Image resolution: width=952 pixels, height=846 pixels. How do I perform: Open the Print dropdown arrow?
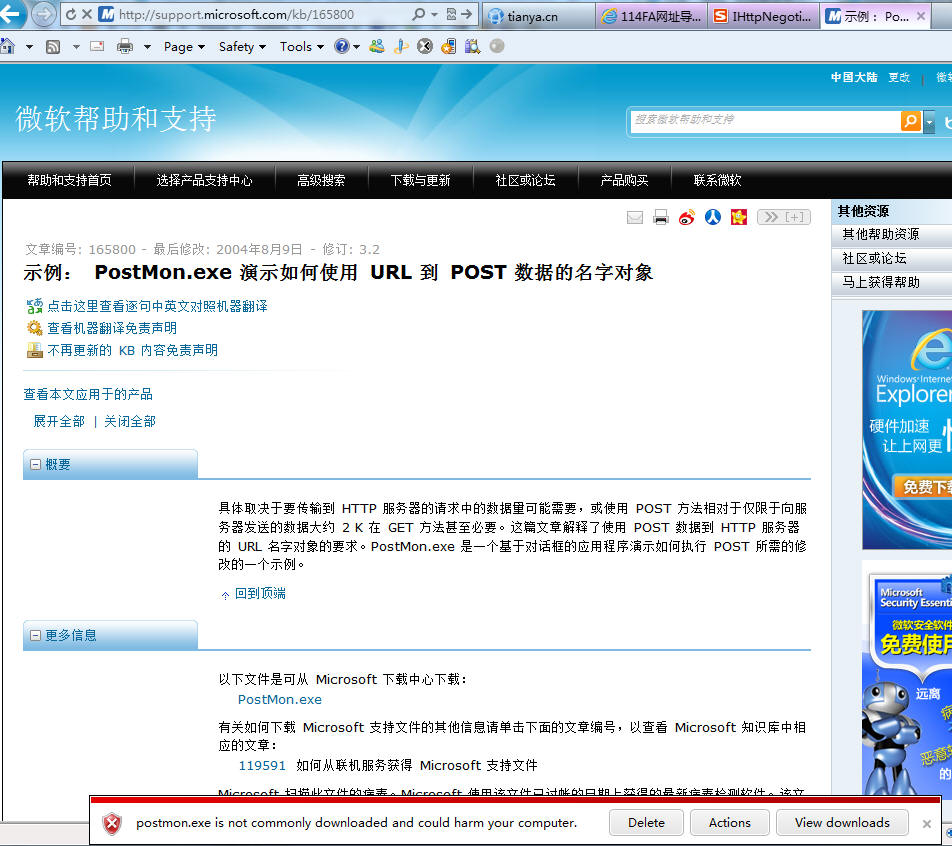147,47
